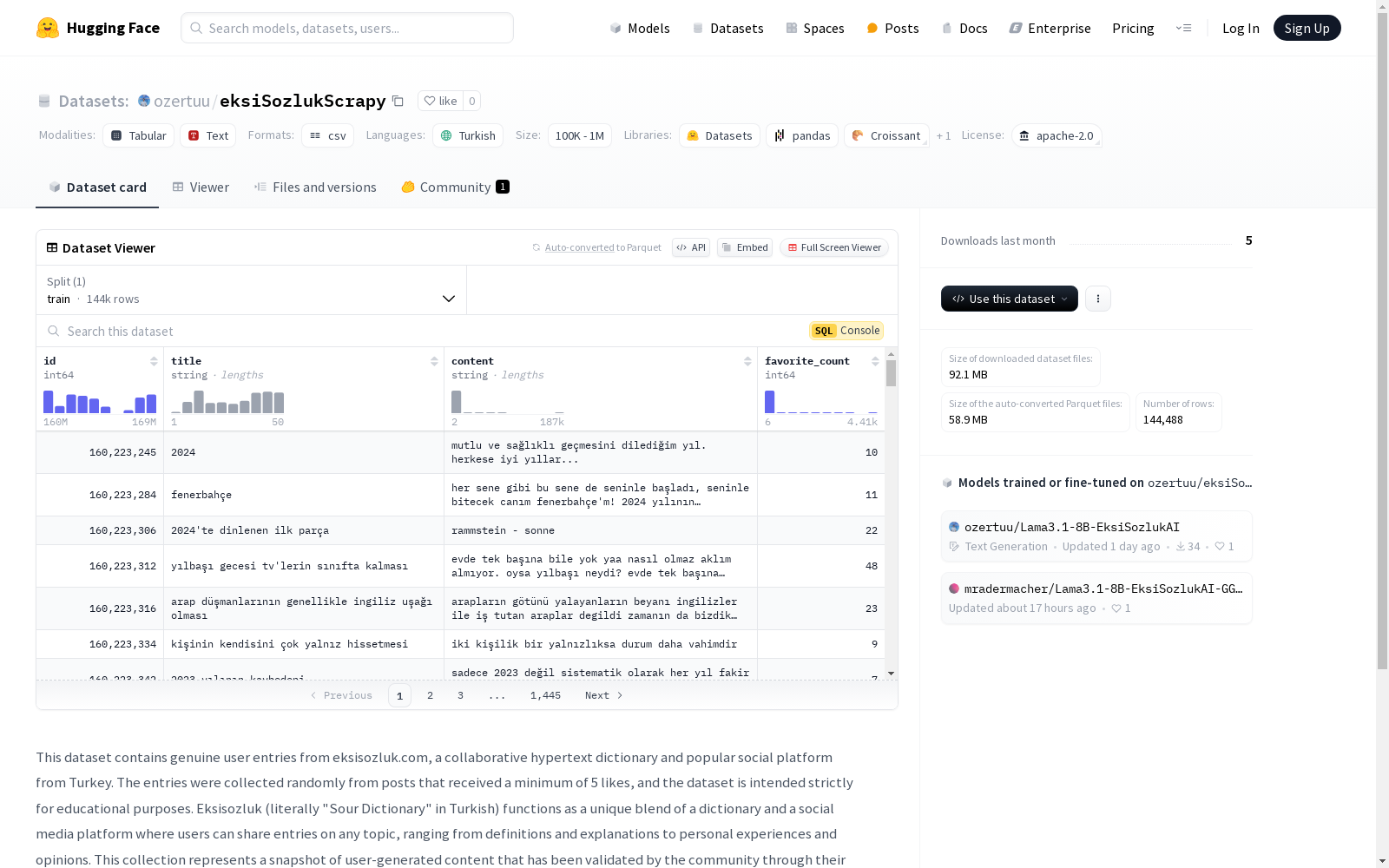
Task: Sort the title column via its icon
Action: [x=434, y=361]
